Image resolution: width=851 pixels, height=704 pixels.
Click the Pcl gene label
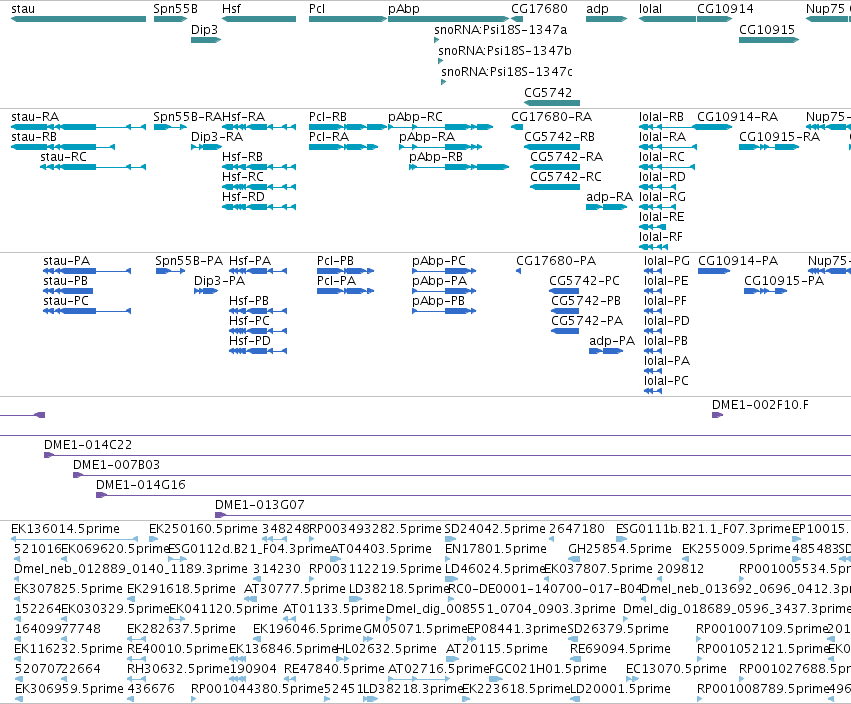point(317,9)
